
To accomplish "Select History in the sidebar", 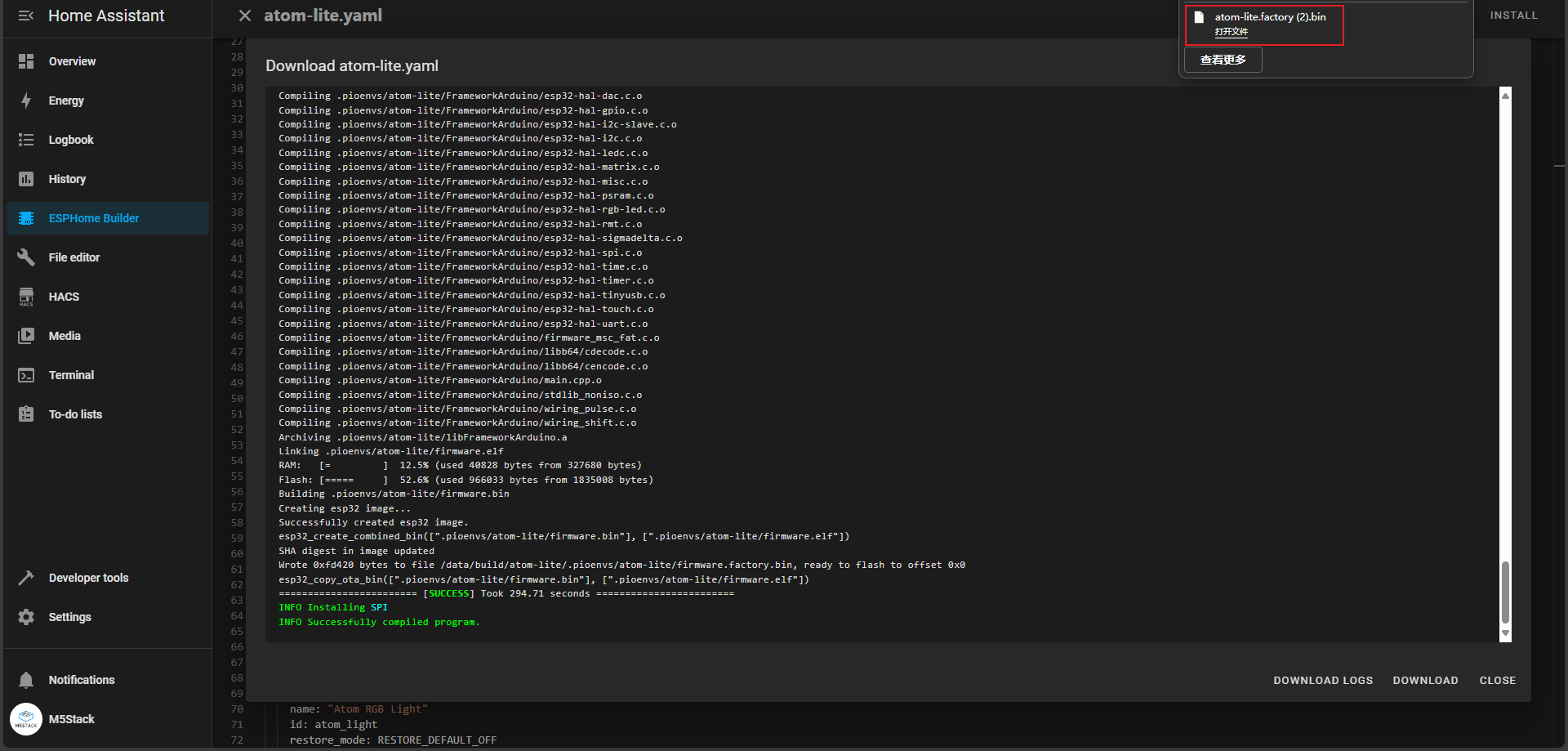I will pyautogui.click(x=108, y=179).
